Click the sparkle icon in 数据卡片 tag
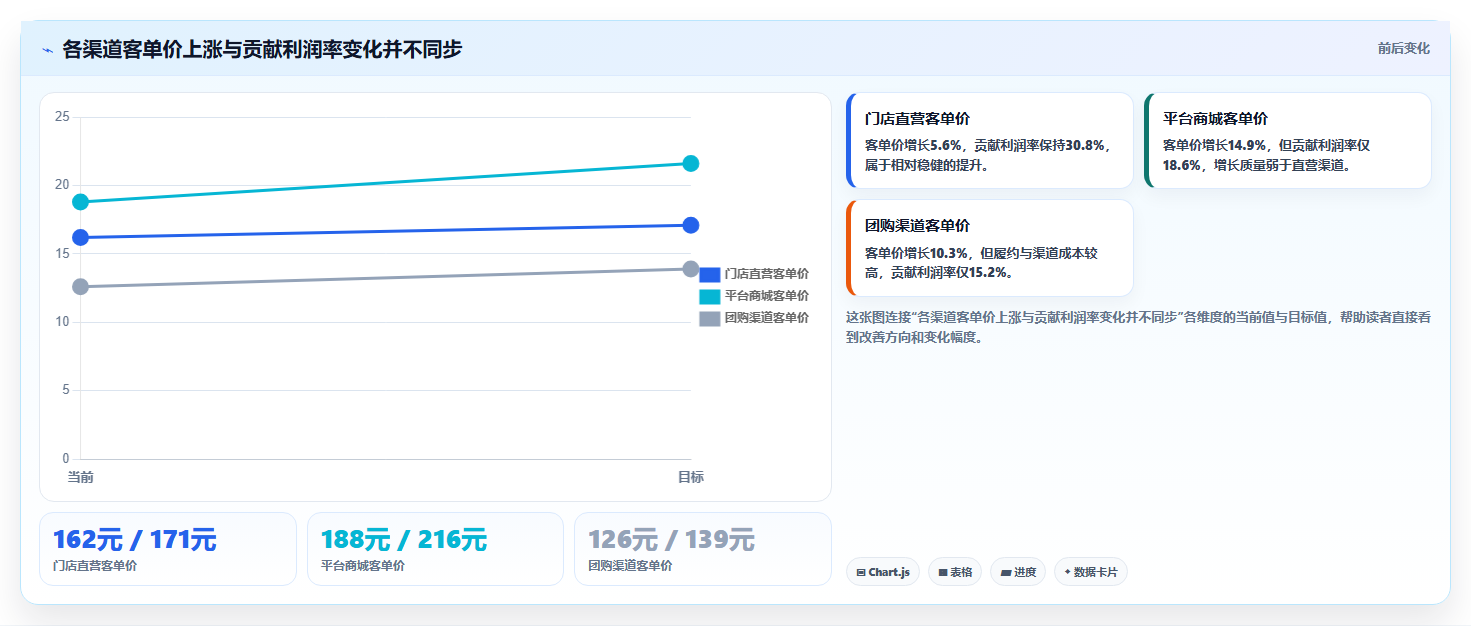The width and height of the screenshot is (1471, 626). coord(1068,572)
